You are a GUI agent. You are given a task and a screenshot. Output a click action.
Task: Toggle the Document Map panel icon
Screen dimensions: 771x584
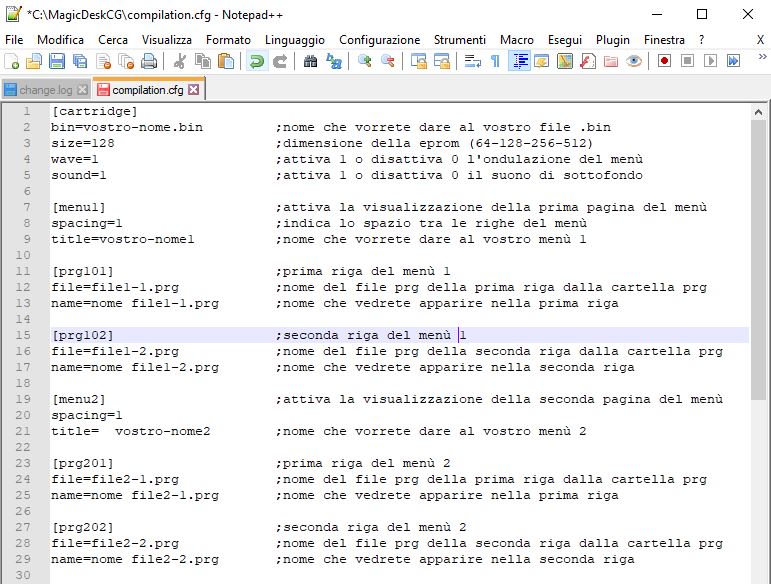[565, 61]
